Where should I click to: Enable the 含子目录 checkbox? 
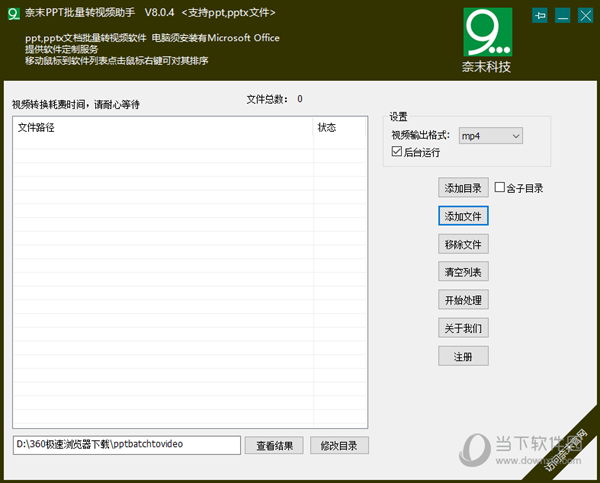[499, 187]
